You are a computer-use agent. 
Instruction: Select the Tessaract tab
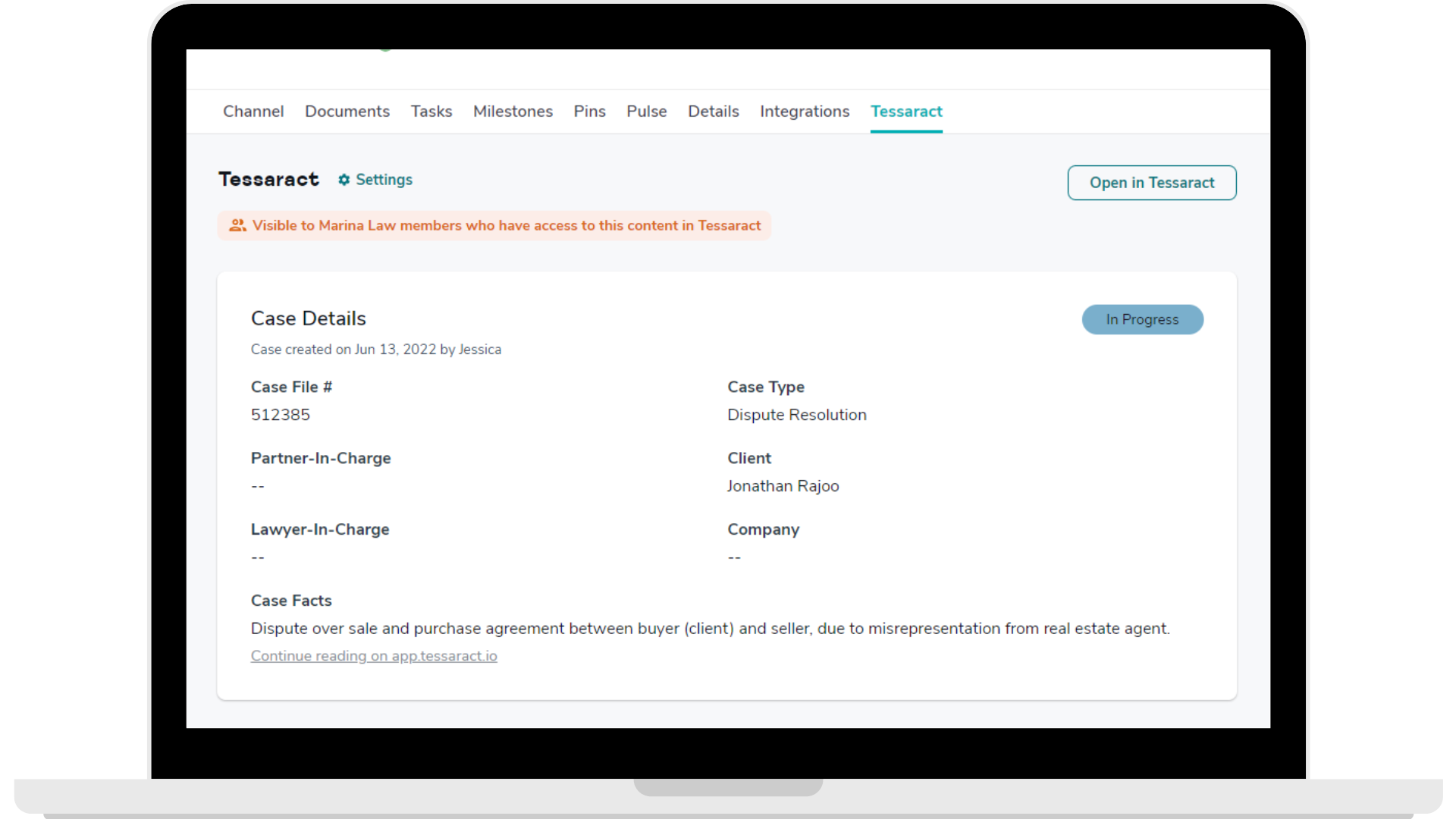pos(906,111)
